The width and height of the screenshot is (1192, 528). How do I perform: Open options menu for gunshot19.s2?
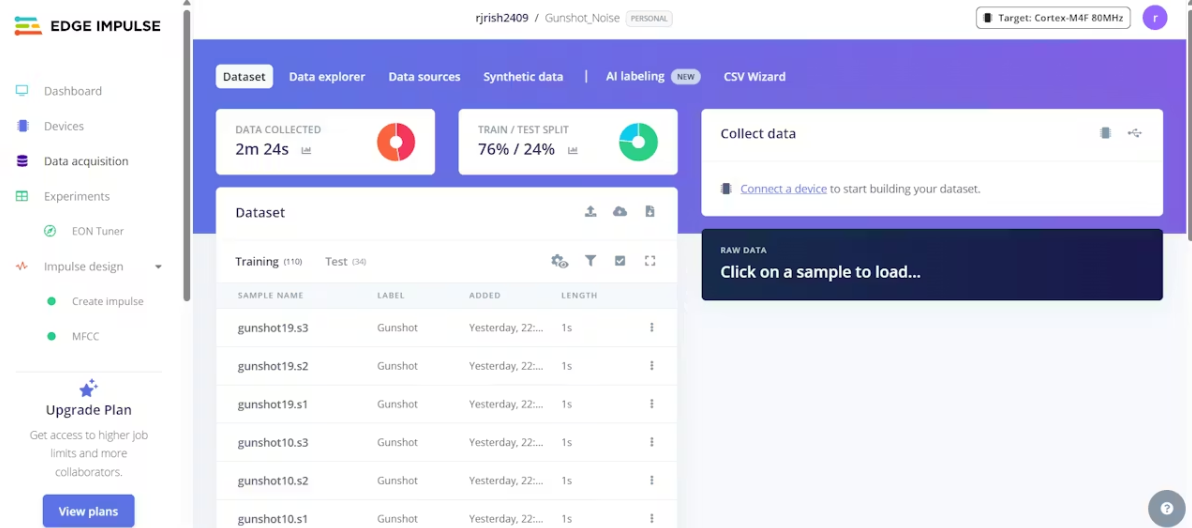[x=651, y=365]
